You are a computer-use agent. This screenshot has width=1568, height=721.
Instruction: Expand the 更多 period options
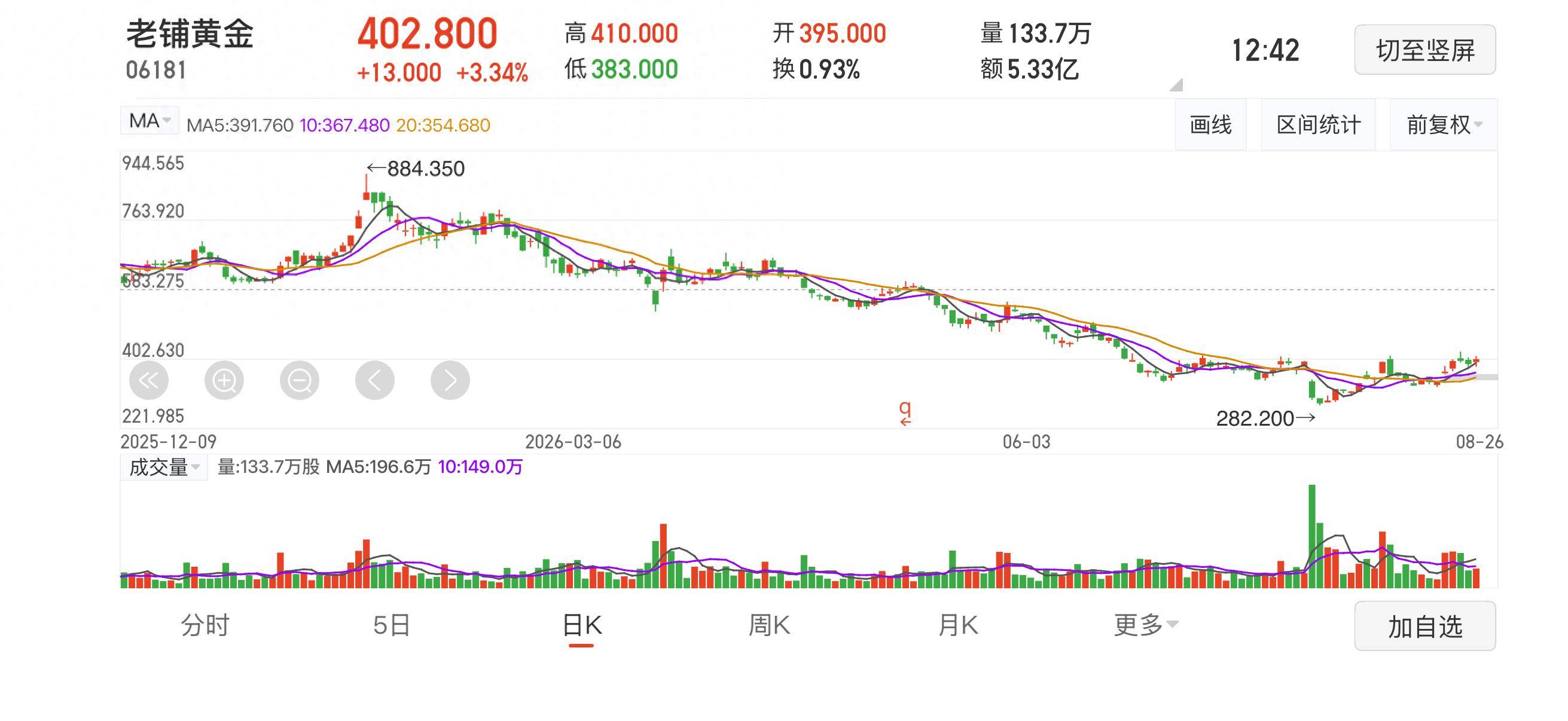1146,625
